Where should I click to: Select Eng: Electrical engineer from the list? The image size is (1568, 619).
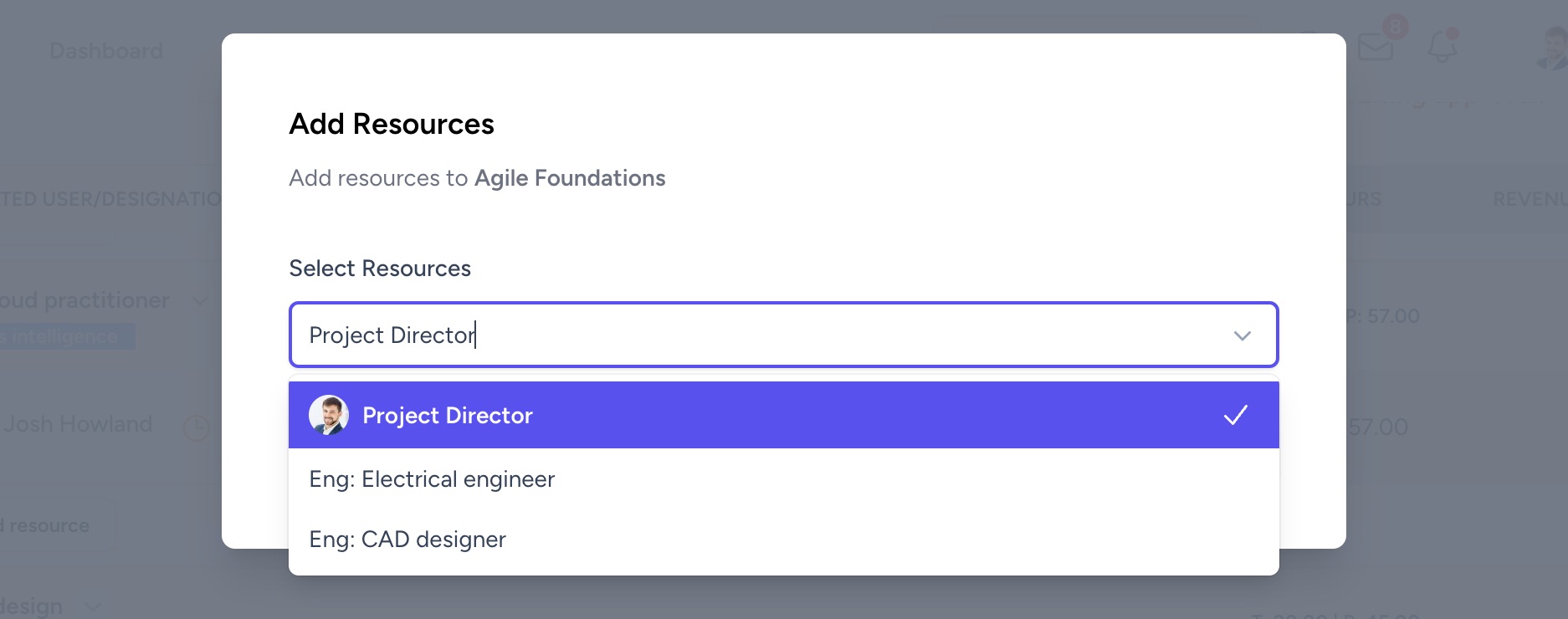[x=432, y=479]
